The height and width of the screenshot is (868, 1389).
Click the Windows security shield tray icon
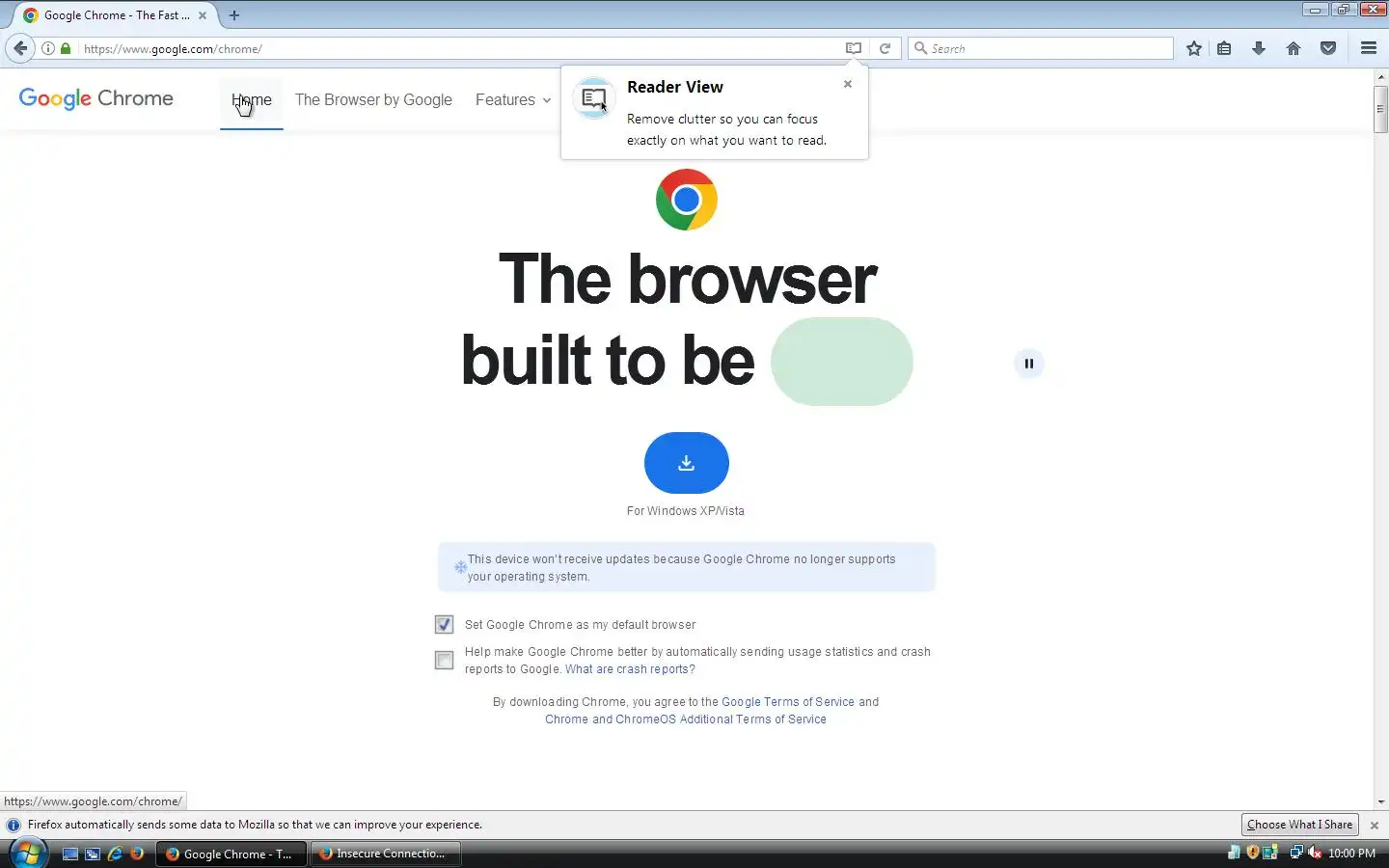pos(1252,853)
